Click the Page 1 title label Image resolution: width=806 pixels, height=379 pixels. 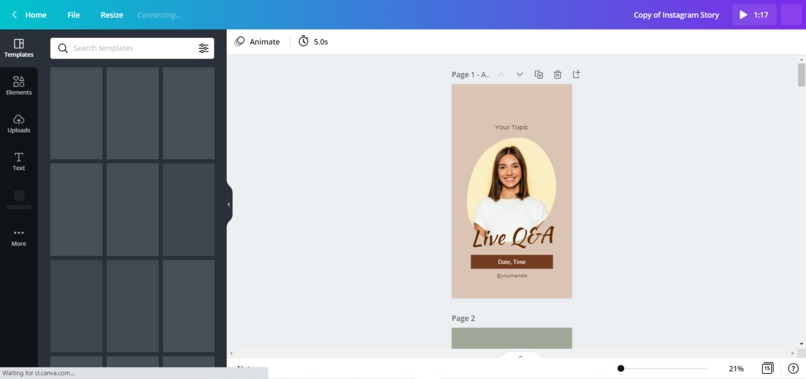pos(471,75)
